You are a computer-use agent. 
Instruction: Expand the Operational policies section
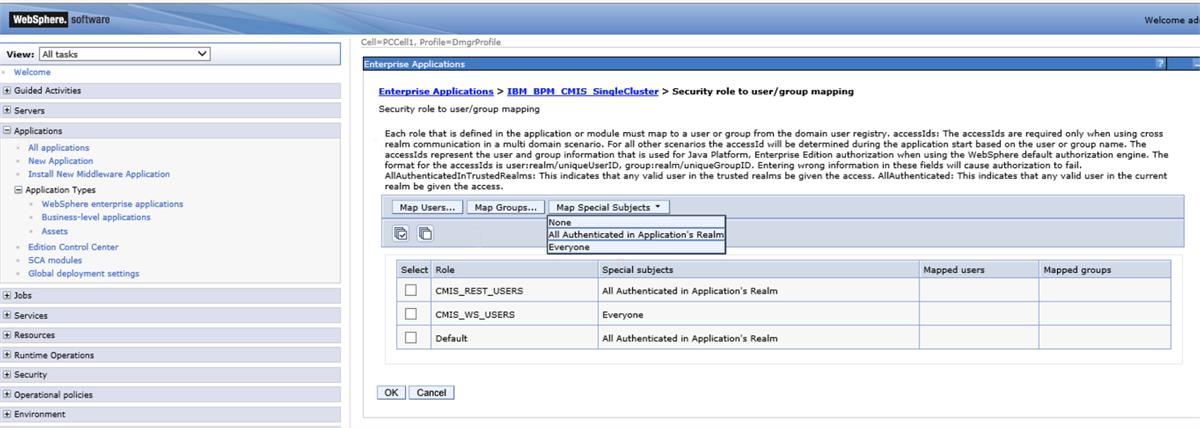pos(8,395)
